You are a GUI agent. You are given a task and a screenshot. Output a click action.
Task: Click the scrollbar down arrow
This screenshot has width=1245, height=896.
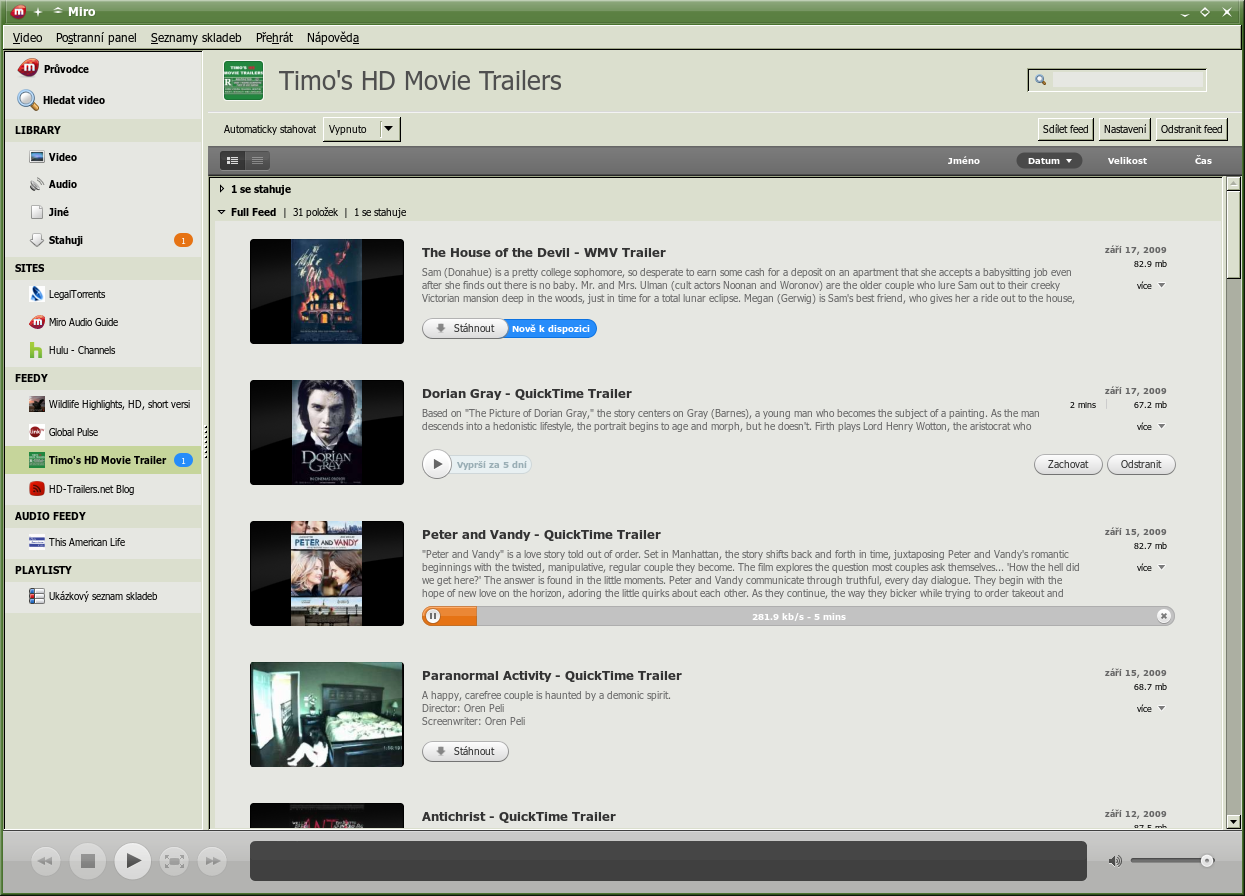pos(1233,821)
